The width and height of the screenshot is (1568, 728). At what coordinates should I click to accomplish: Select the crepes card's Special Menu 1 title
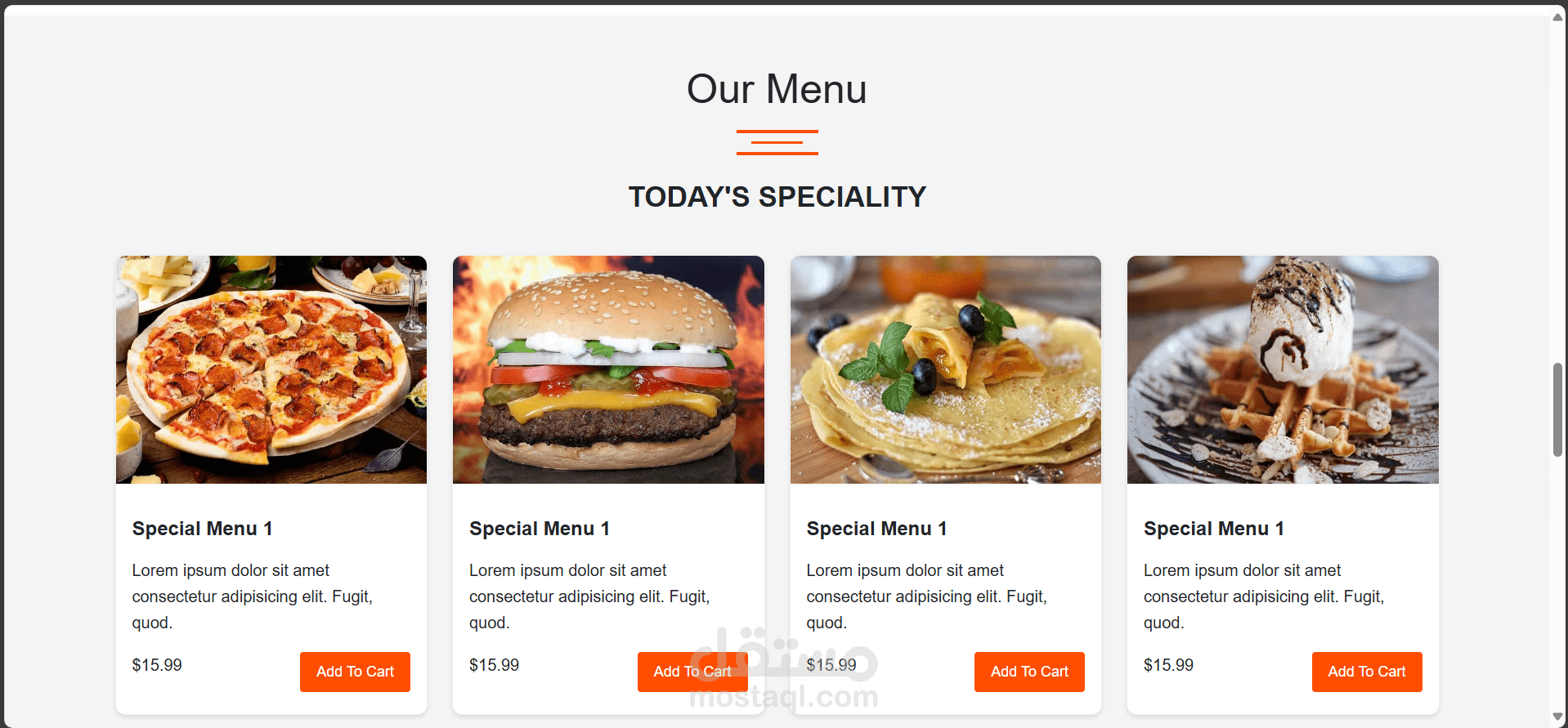tap(876, 529)
